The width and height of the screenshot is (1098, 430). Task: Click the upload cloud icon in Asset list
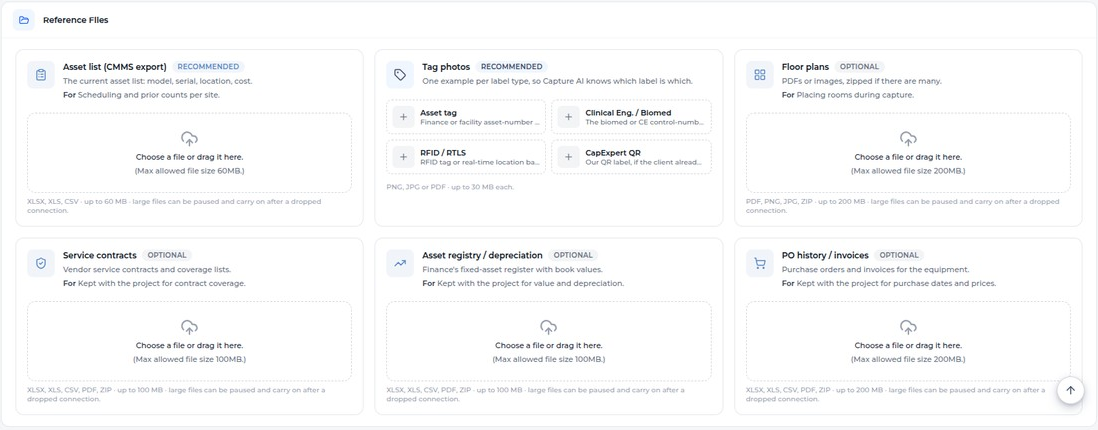click(189, 138)
